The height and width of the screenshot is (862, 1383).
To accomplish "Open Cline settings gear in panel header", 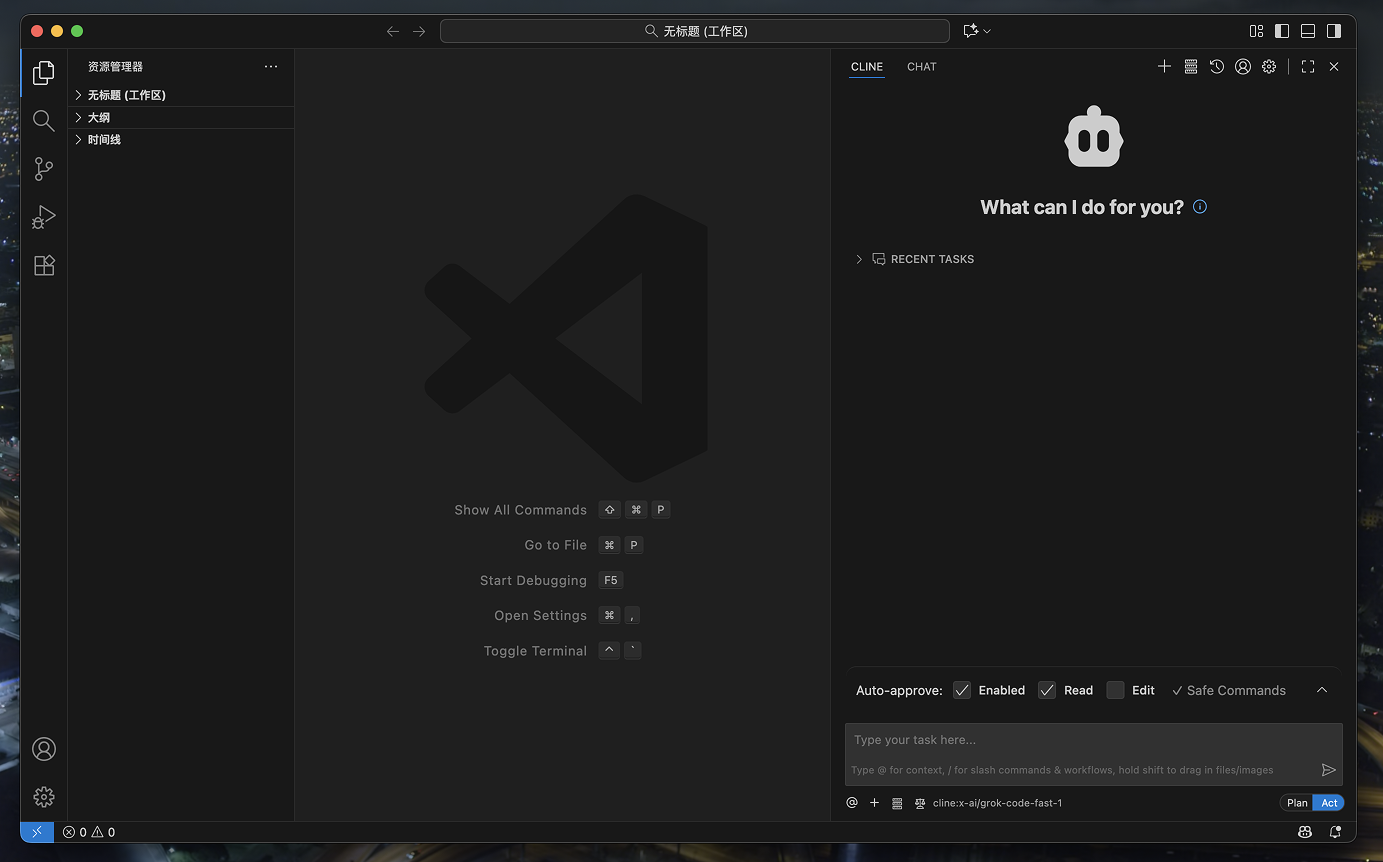I will tap(1268, 66).
